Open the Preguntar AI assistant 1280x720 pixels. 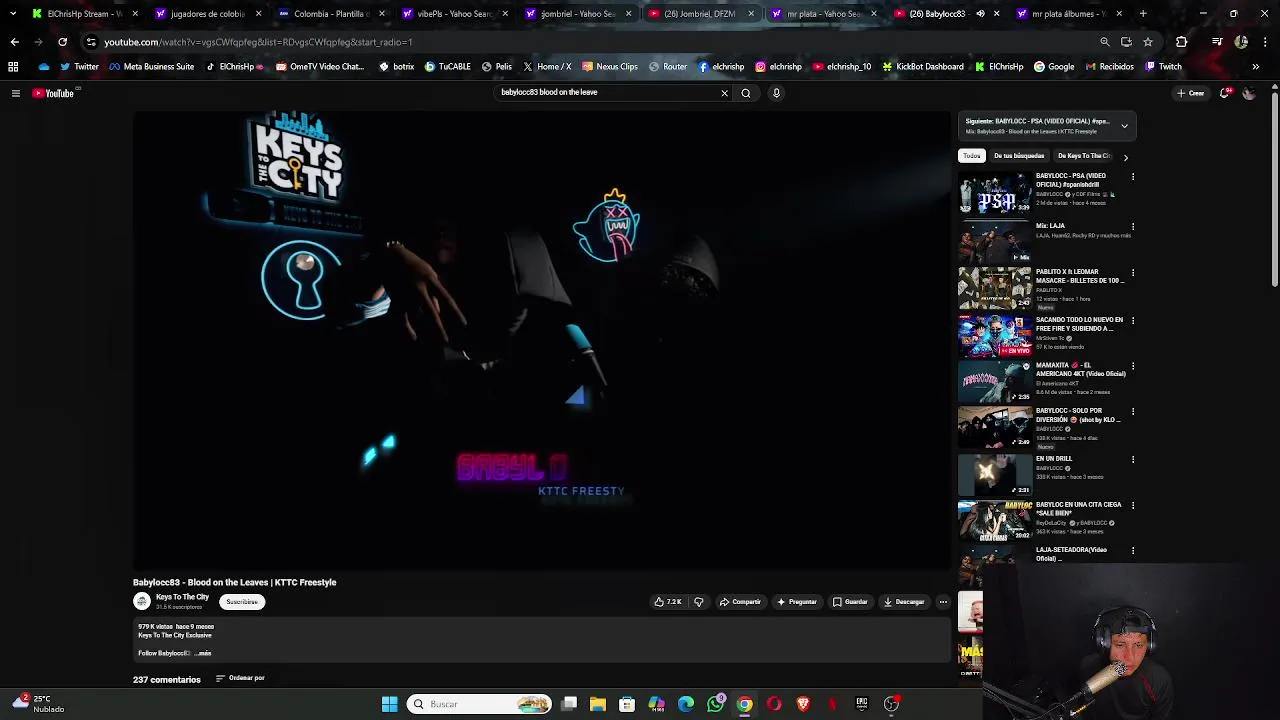[797, 602]
